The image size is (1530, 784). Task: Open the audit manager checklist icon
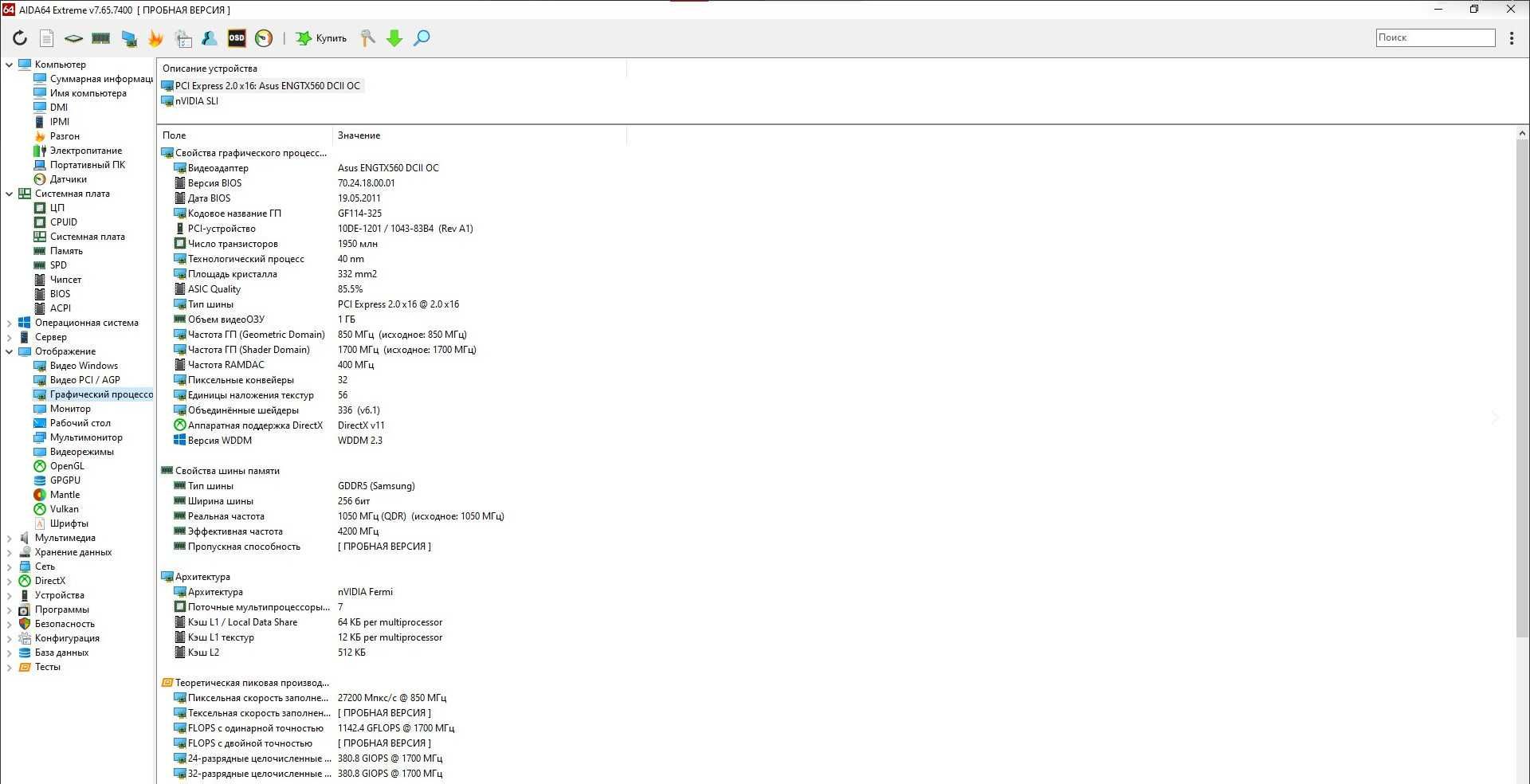tap(183, 38)
